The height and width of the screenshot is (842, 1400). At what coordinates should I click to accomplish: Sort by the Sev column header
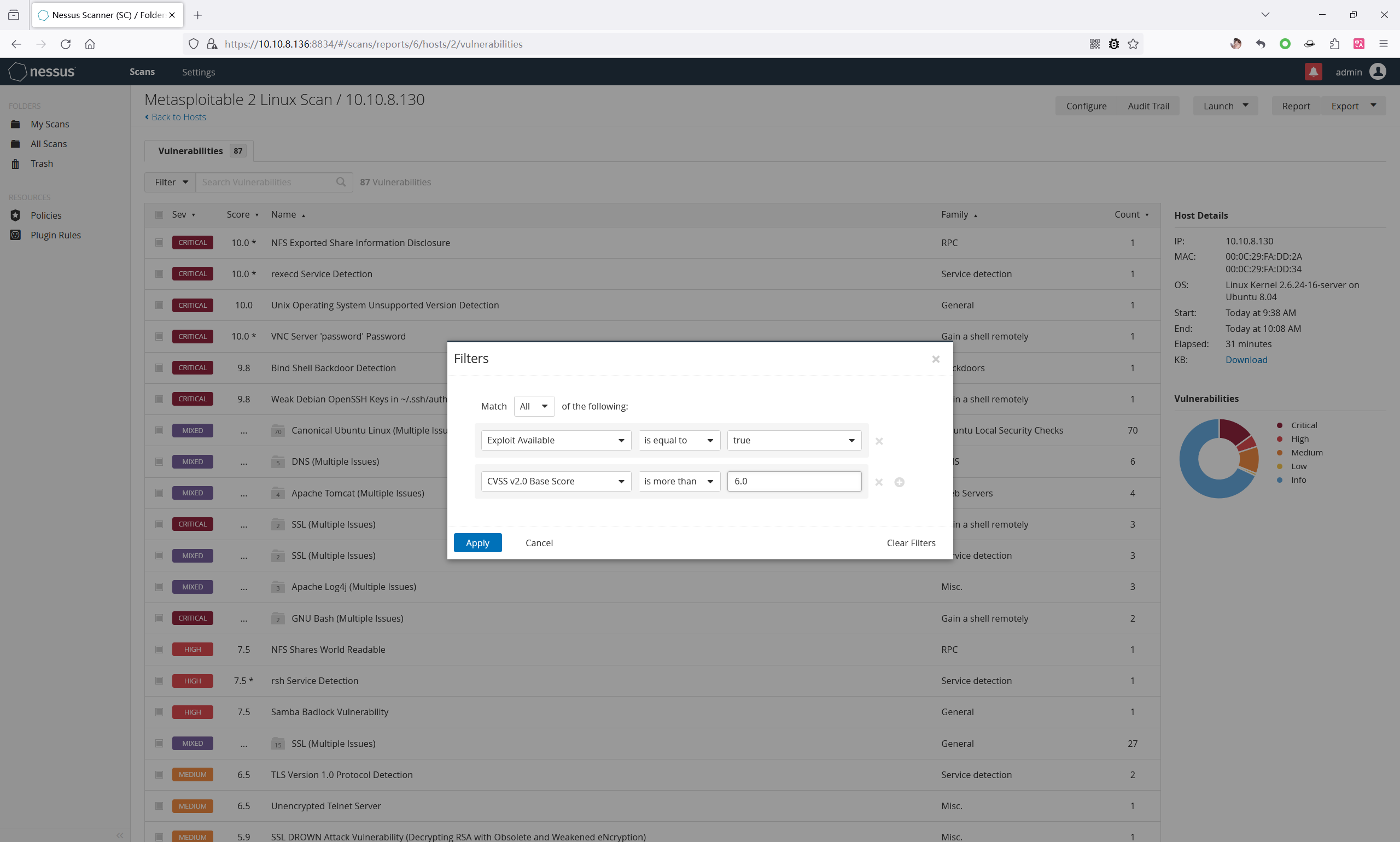click(x=183, y=214)
